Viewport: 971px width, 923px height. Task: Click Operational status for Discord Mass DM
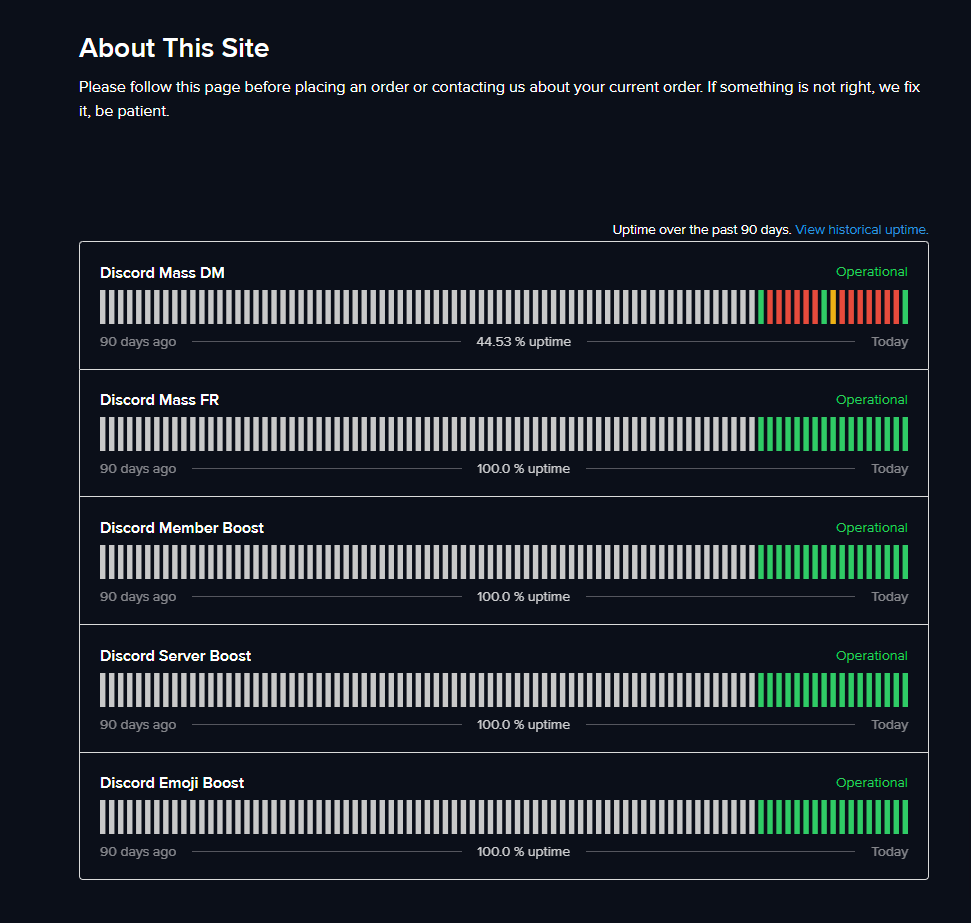(x=871, y=272)
